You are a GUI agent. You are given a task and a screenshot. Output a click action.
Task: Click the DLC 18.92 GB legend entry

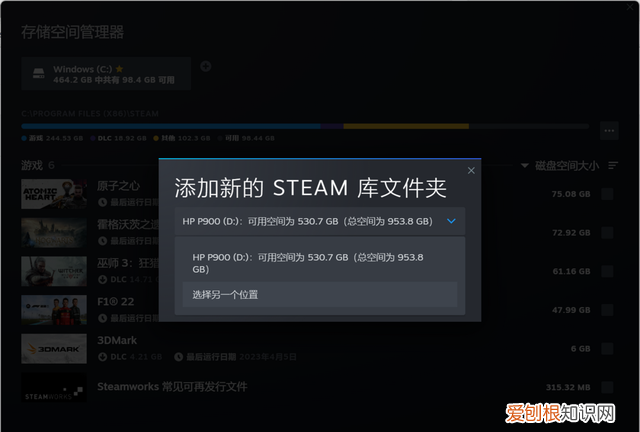click(x=118, y=138)
